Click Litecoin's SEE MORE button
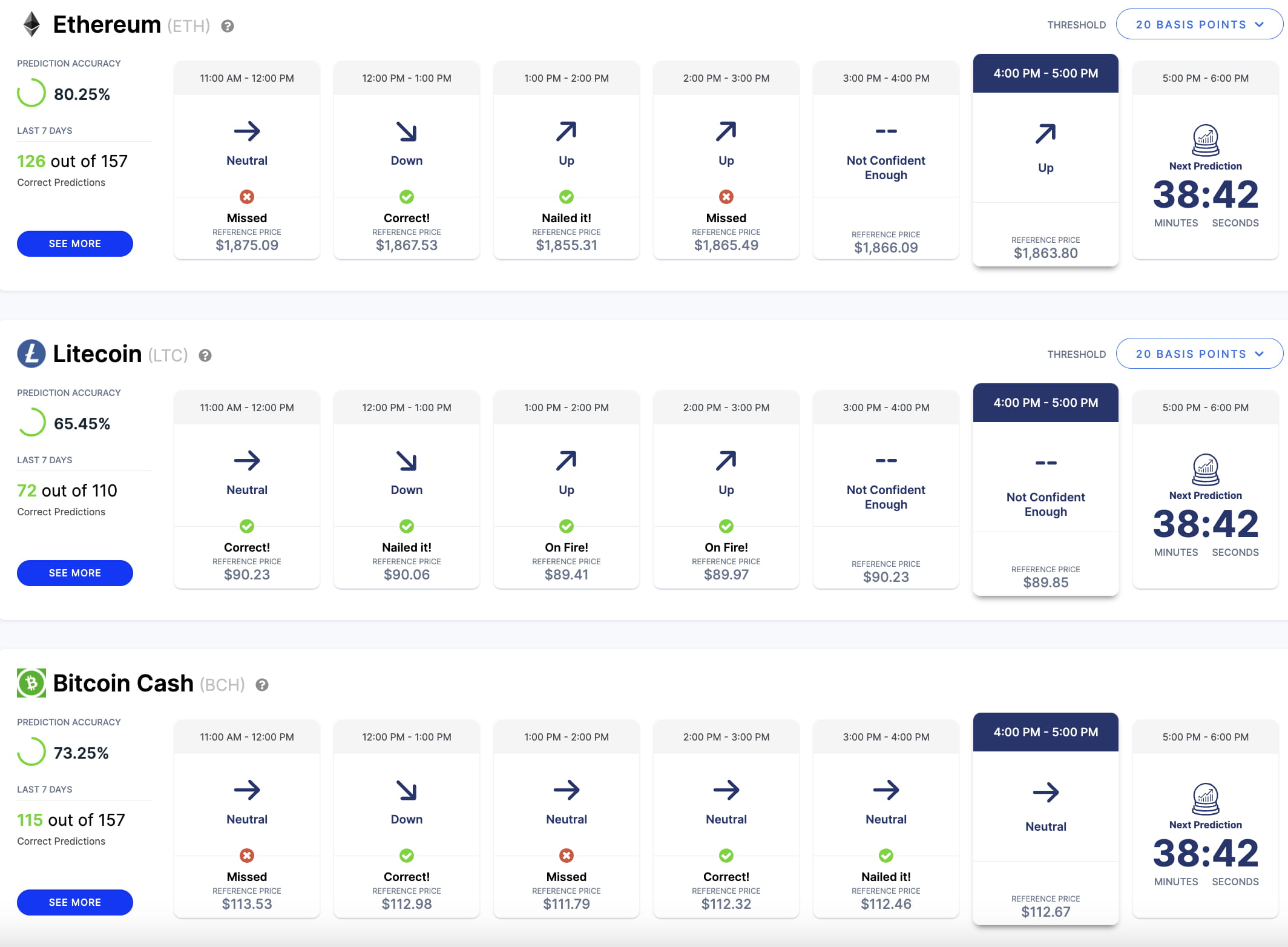 (x=75, y=573)
